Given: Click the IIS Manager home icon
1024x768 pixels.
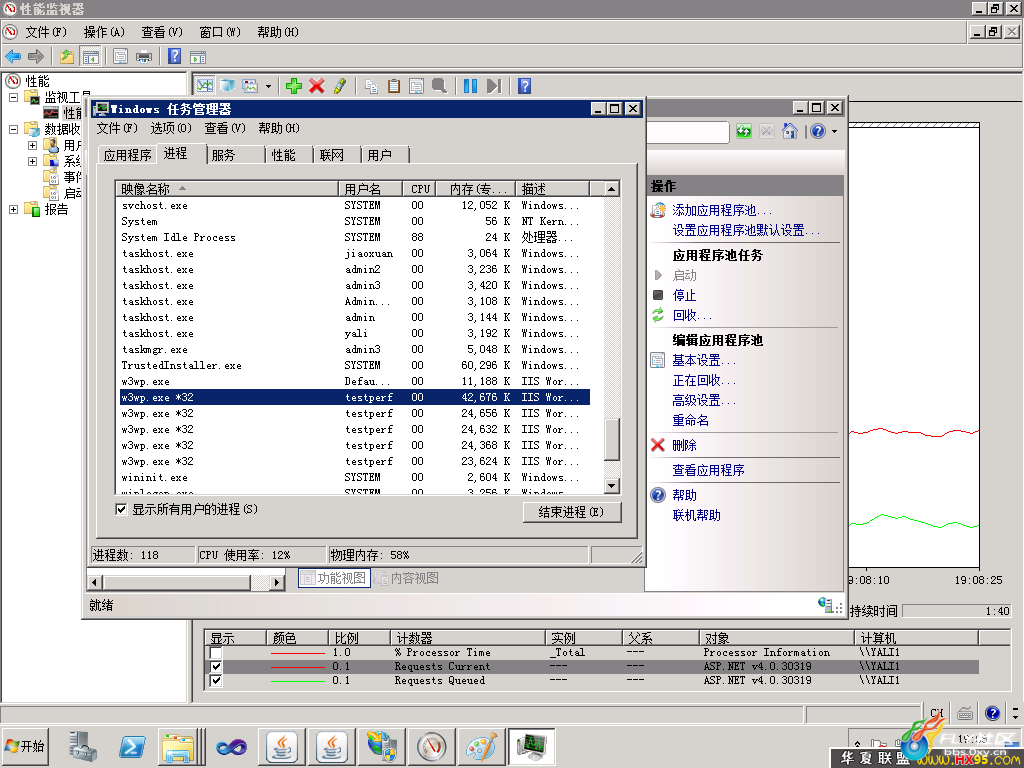Looking at the screenshot, I should 790,131.
